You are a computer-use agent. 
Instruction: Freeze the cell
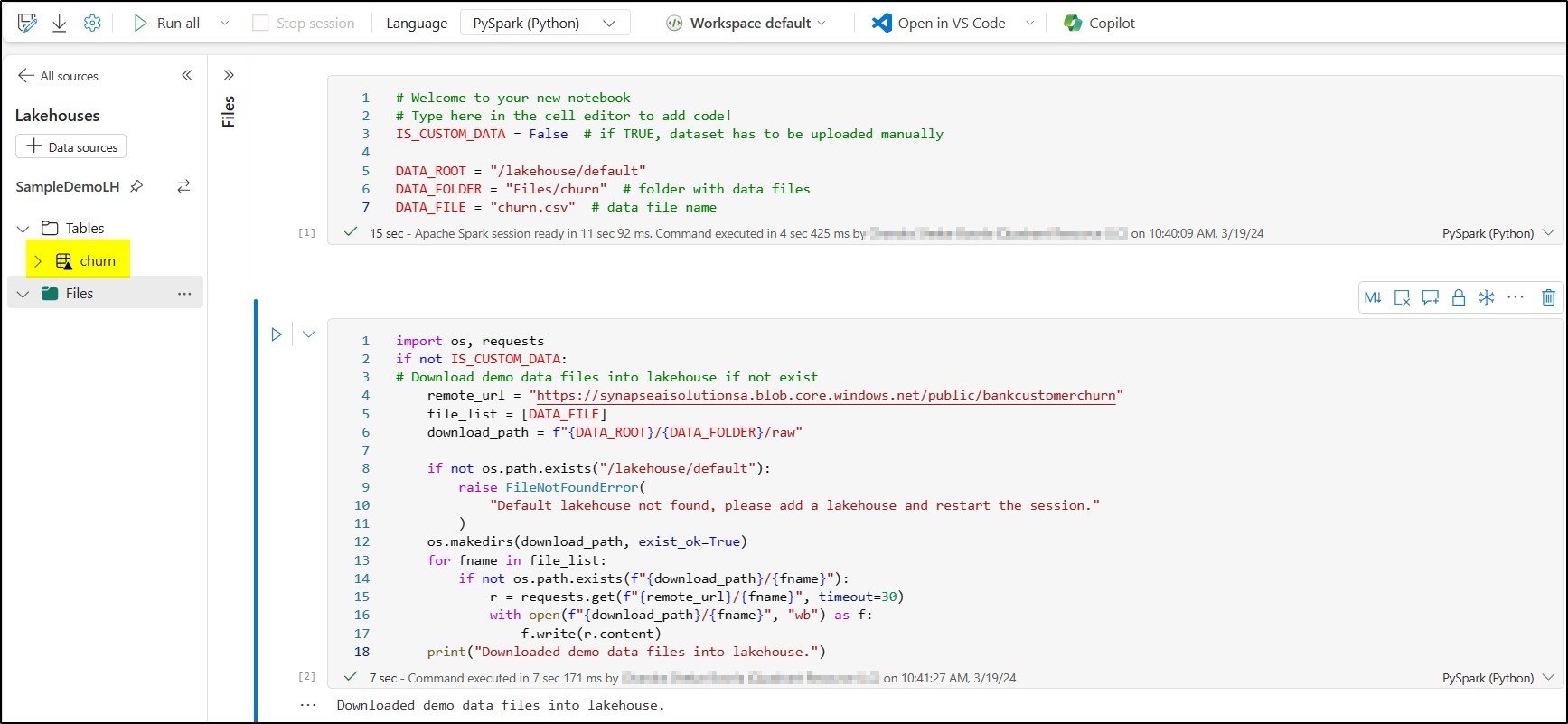click(x=1486, y=297)
